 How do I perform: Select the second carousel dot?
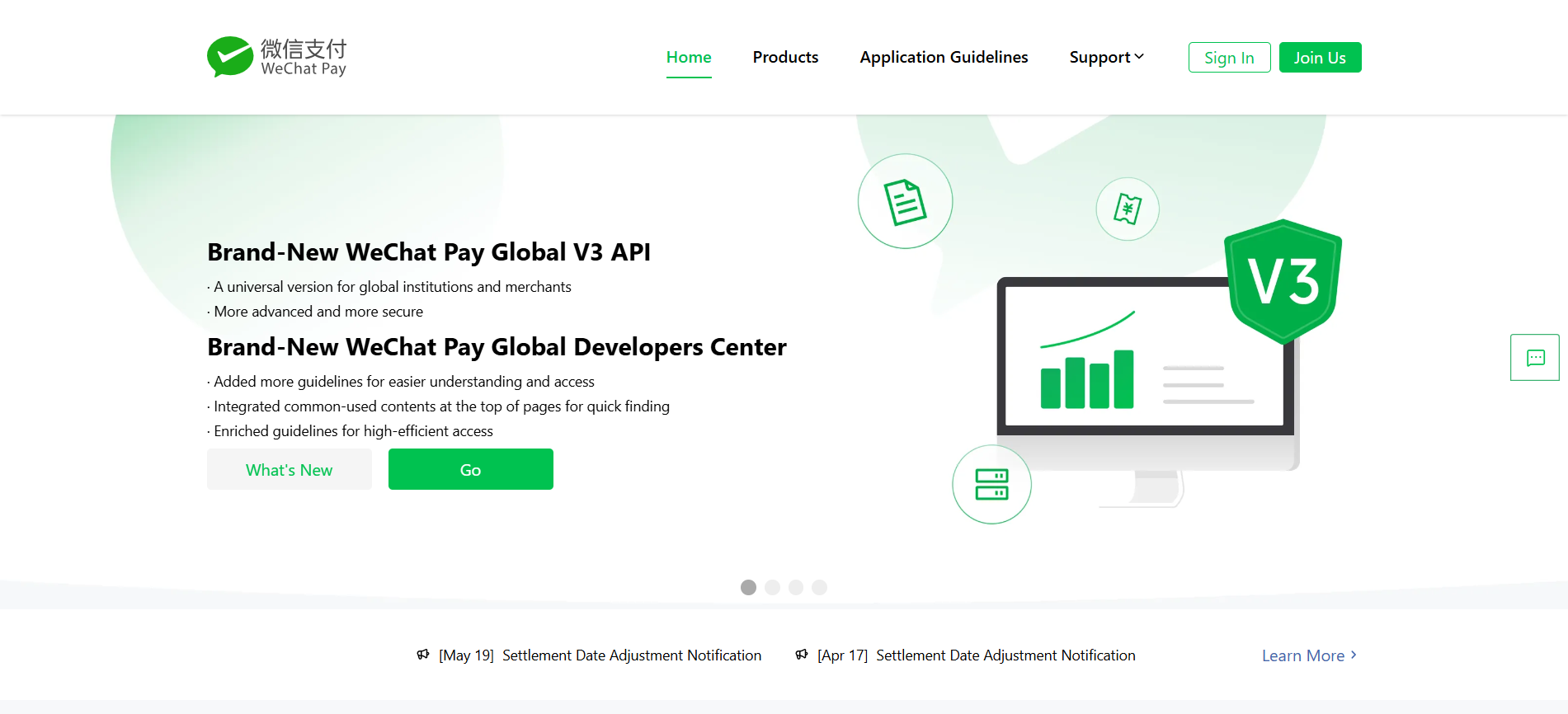pos(772,587)
